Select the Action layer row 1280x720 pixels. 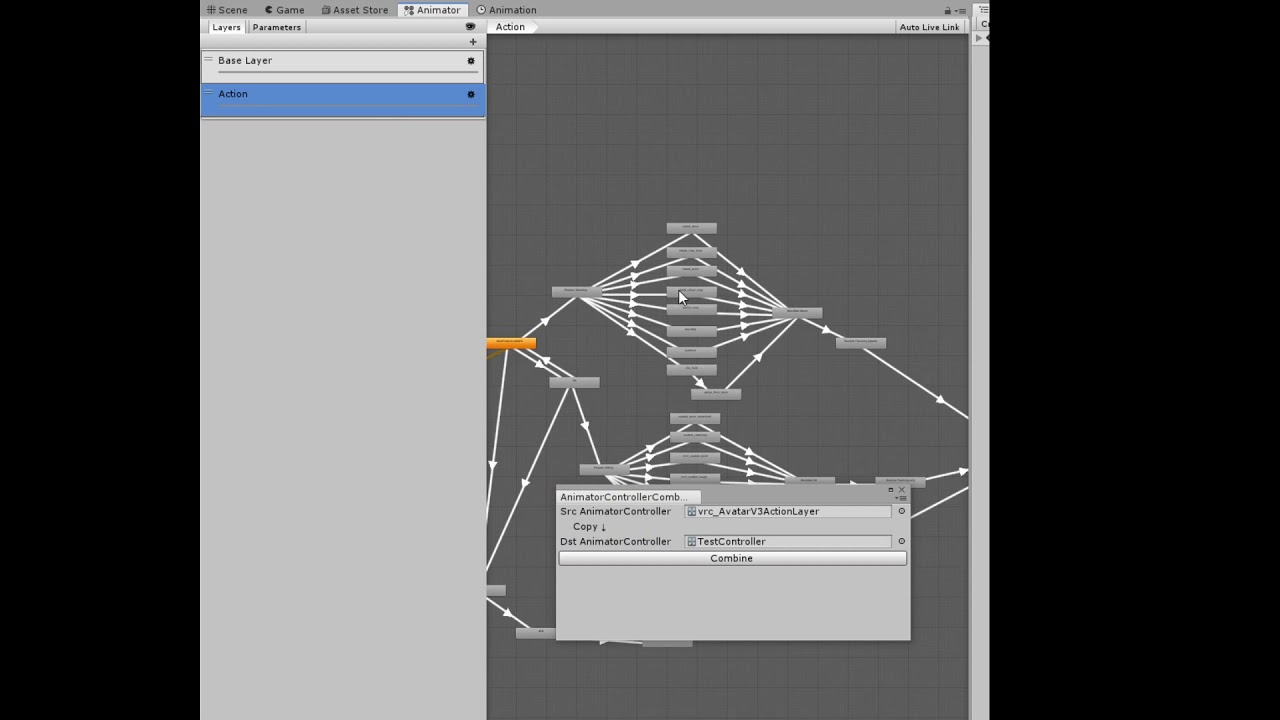[343, 100]
